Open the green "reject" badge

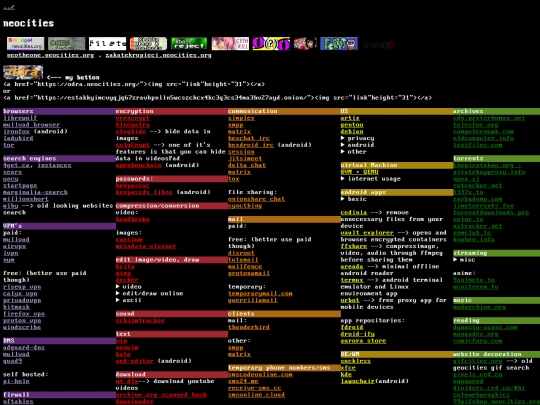click(x=189, y=44)
